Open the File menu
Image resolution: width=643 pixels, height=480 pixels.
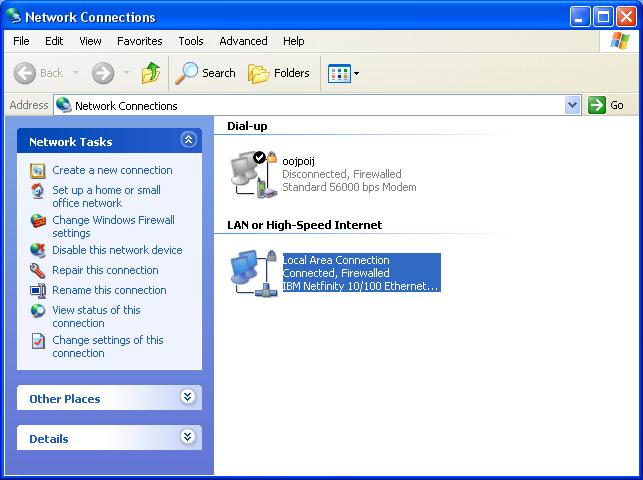pyautogui.click(x=21, y=41)
